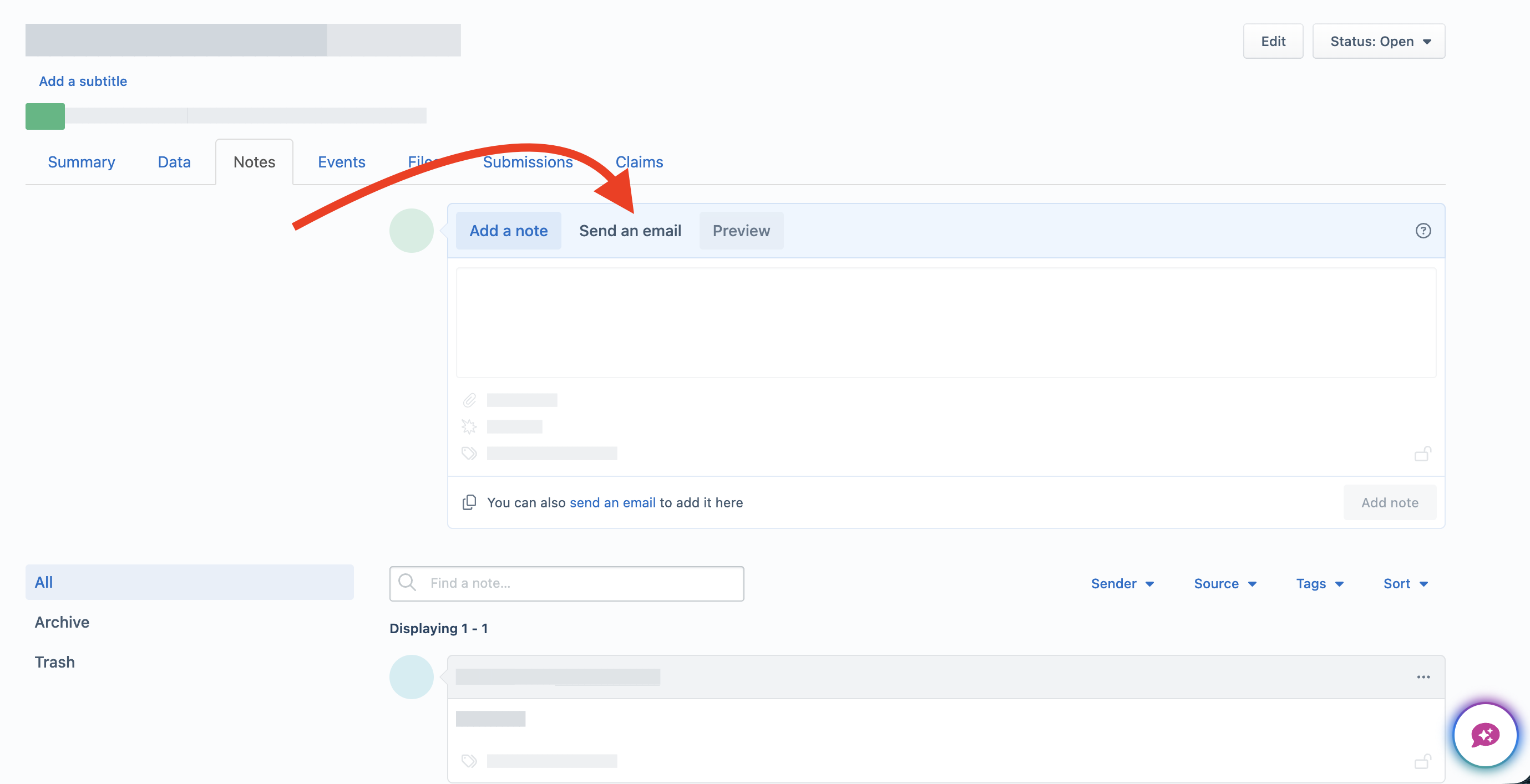
Task: Expand the Status: Open dropdown
Action: pos(1379,42)
